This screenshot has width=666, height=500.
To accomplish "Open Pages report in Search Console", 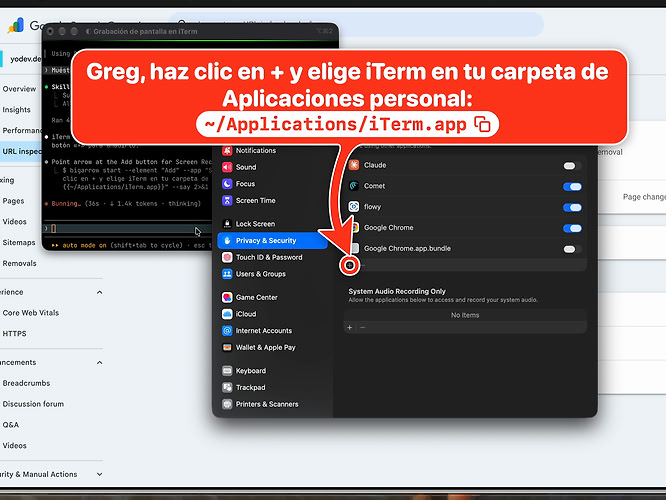I will (x=13, y=201).
